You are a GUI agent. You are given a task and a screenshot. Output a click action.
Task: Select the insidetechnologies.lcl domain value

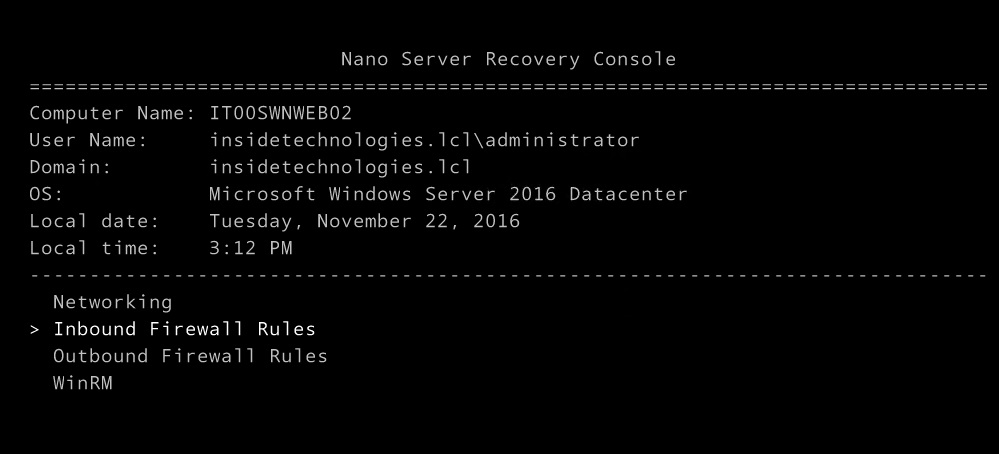(341, 167)
